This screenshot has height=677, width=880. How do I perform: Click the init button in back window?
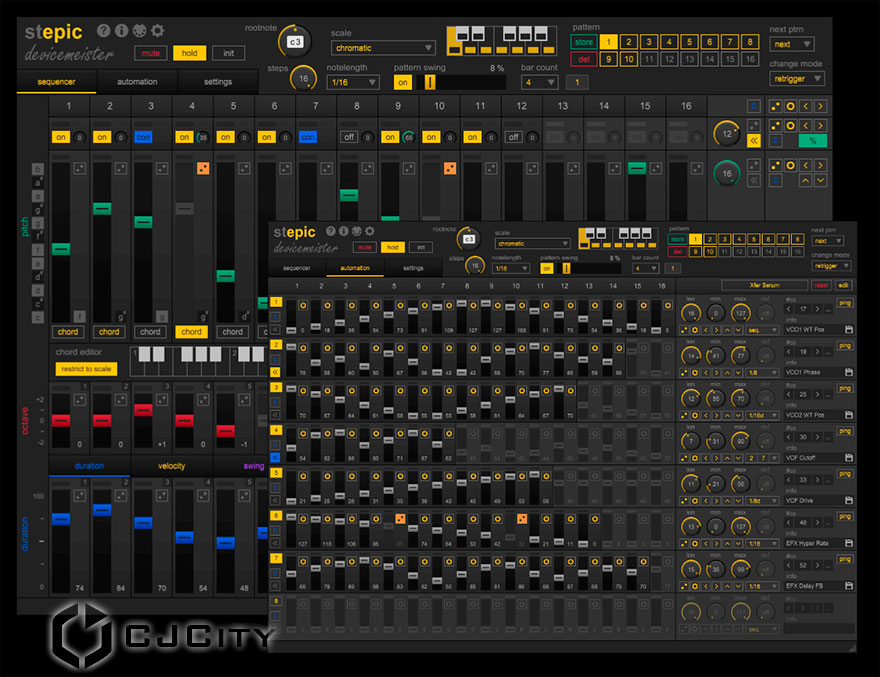click(228, 53)
